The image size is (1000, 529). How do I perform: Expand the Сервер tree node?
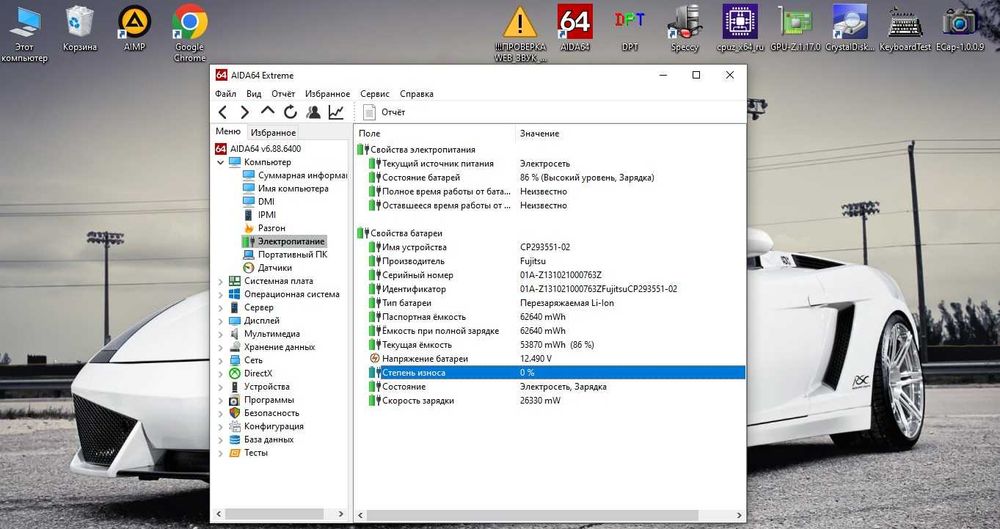[x=221, y=308]
